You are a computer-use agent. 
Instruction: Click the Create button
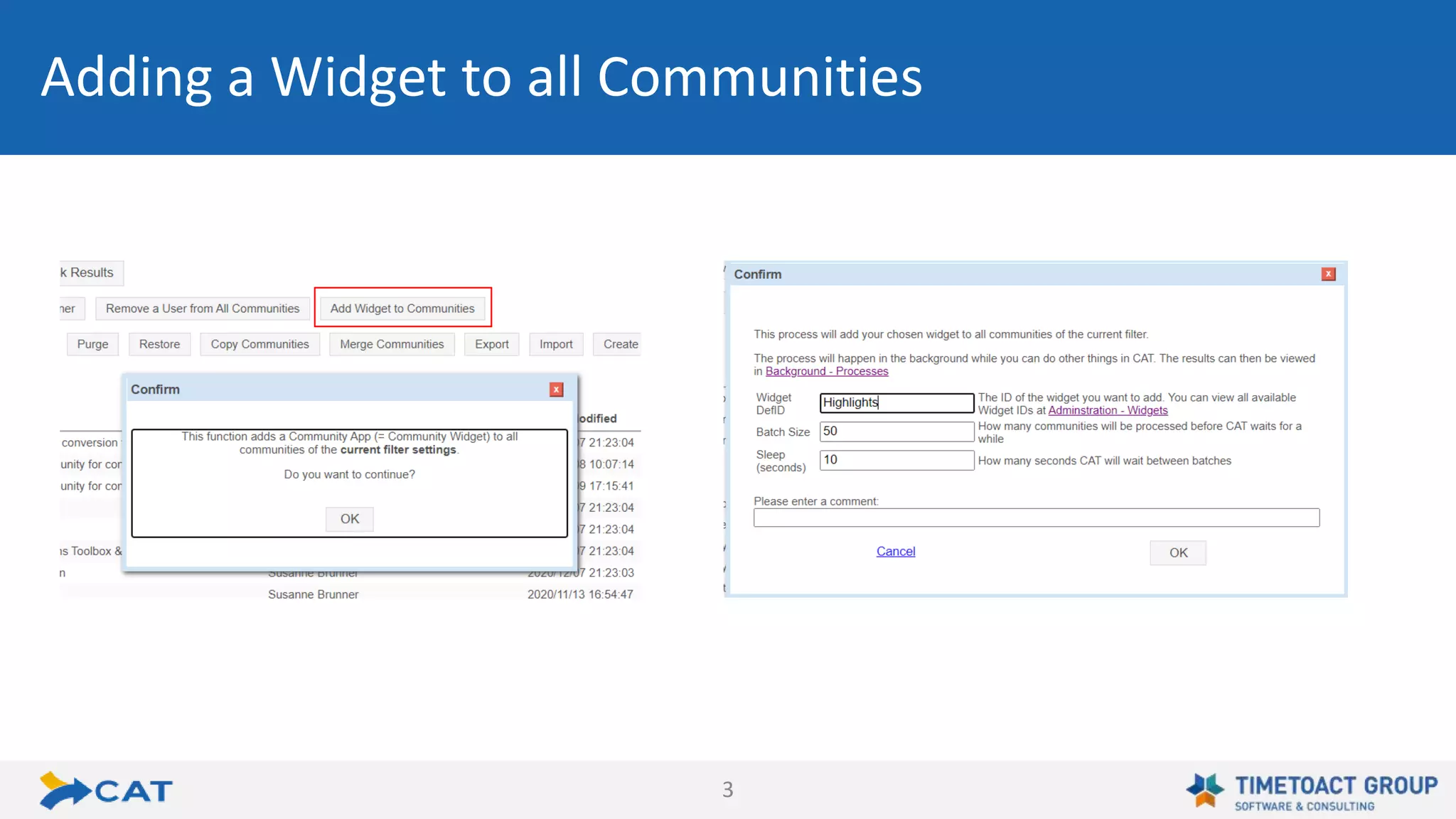coord(620,344)
